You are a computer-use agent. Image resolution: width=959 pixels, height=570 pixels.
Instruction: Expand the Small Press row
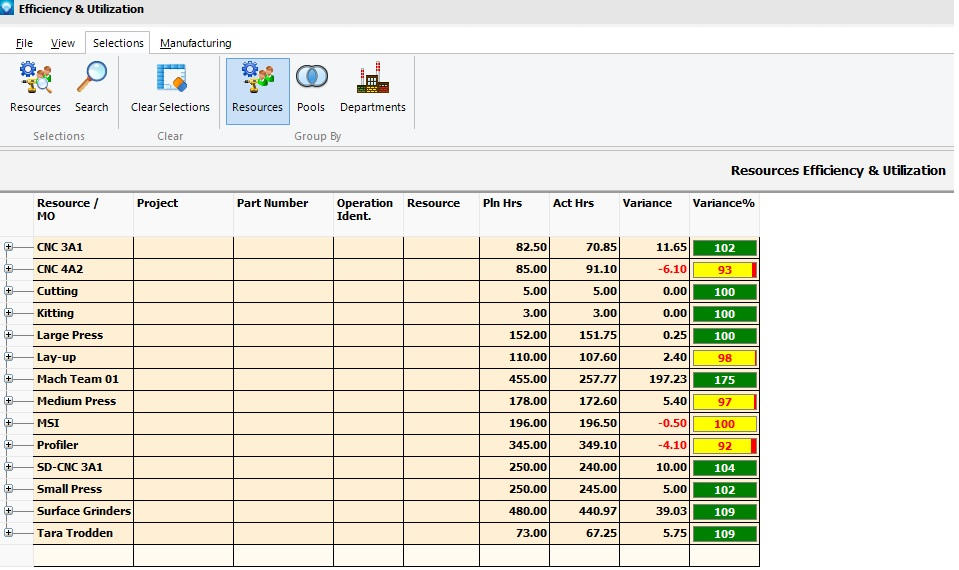[8, 489]
